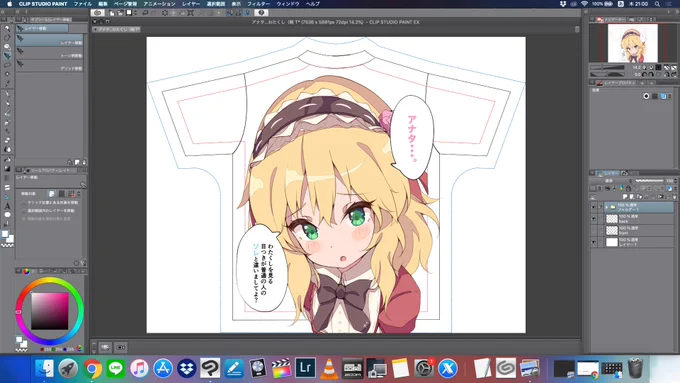
Task: Open the 編集 menu
Action: pos(103,3)
